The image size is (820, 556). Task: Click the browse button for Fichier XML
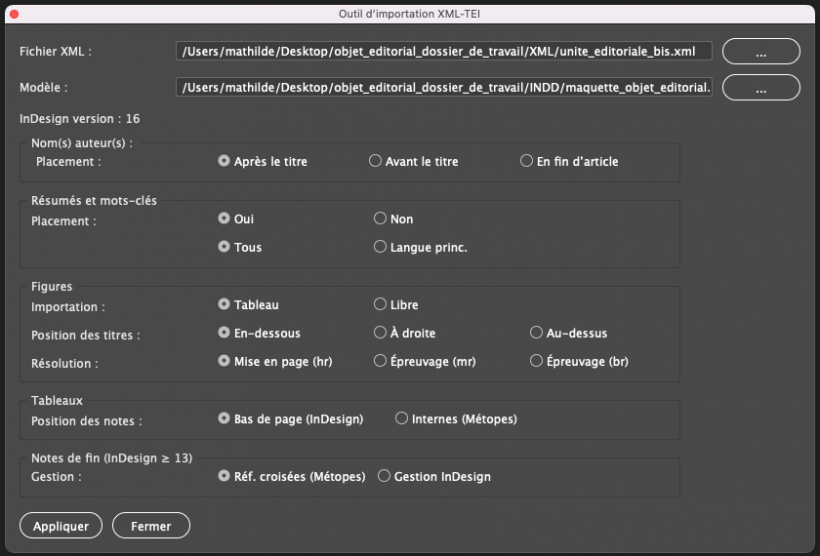click(x=761, y=51)
